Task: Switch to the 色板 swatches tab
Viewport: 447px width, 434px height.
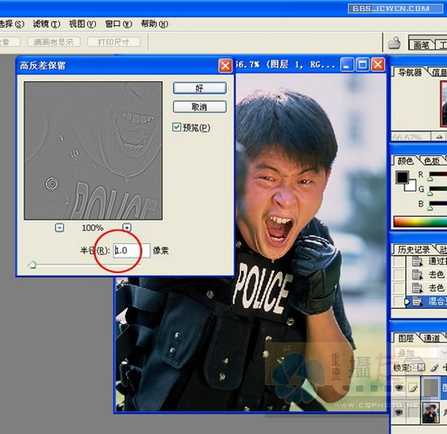Action: tap(432, 161)
